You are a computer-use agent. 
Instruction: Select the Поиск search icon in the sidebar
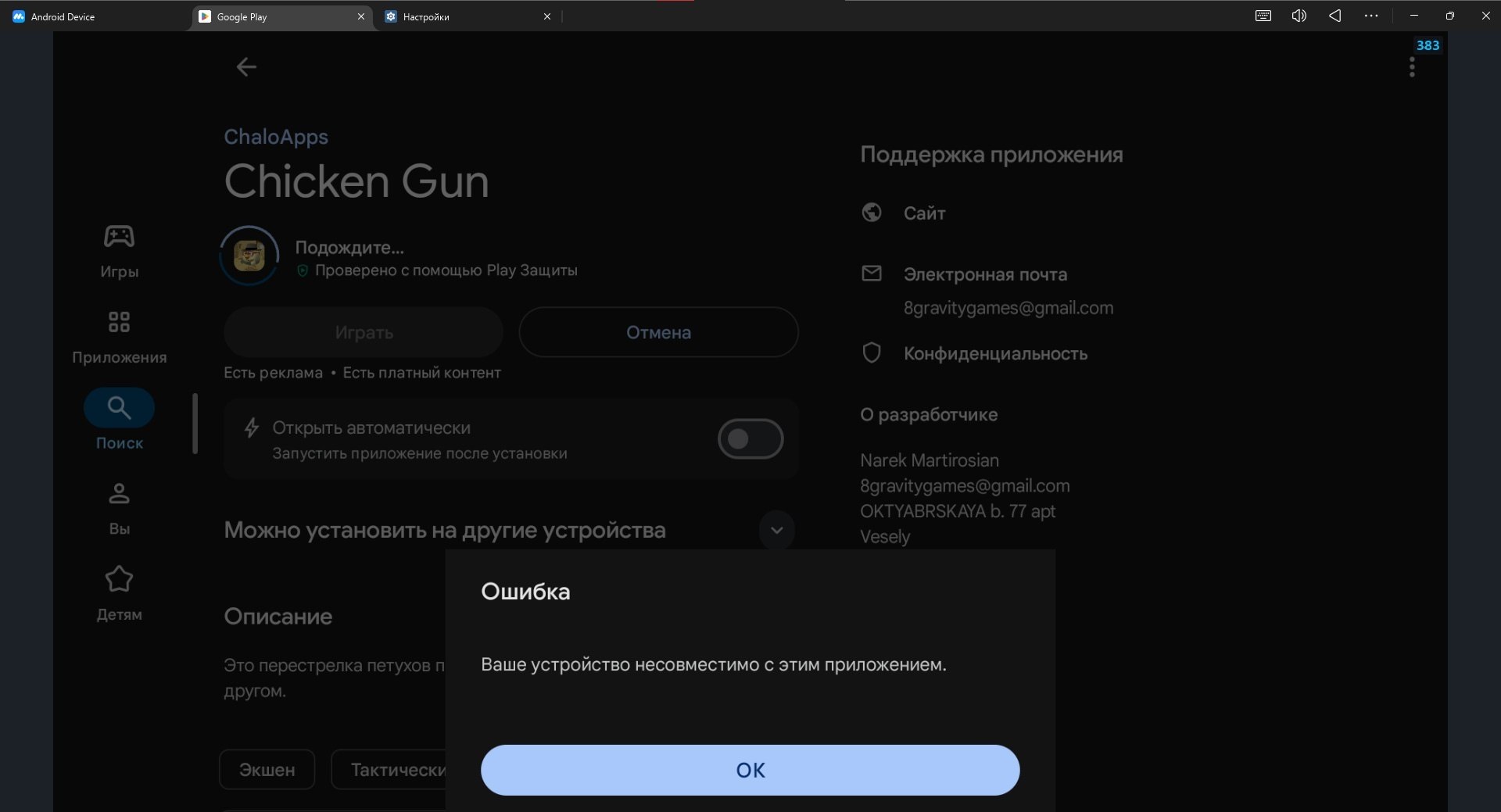(x=119, y=407)
